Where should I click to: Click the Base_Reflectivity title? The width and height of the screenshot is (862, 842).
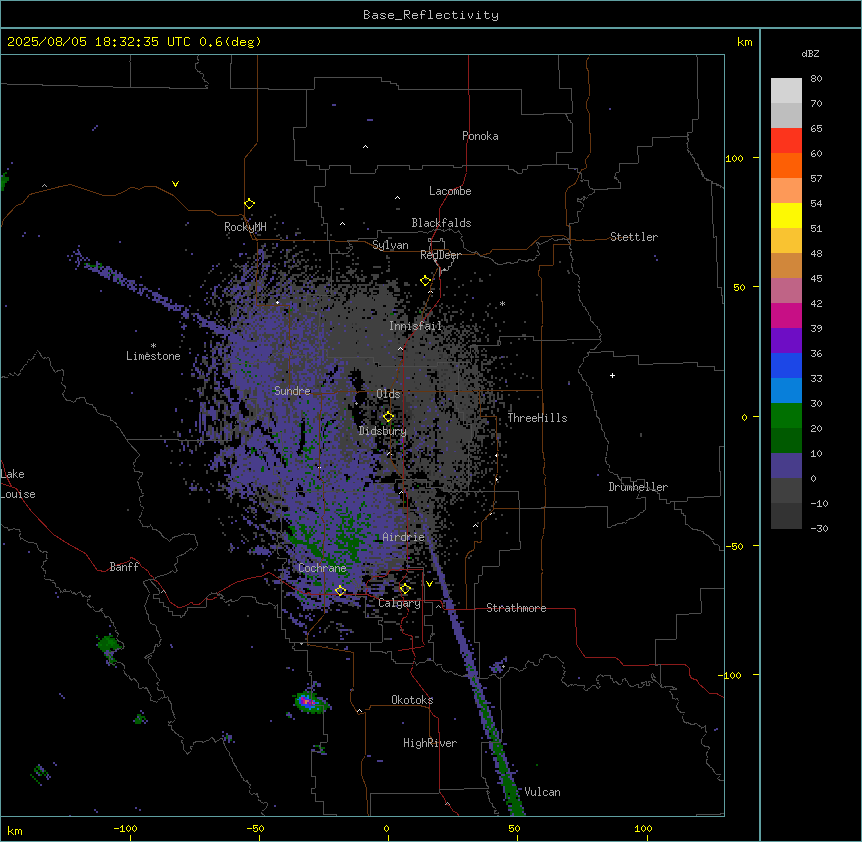431,15
